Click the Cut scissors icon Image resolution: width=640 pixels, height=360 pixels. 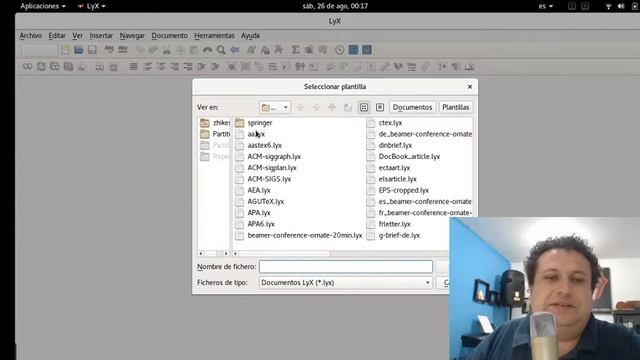coord(167,50)
